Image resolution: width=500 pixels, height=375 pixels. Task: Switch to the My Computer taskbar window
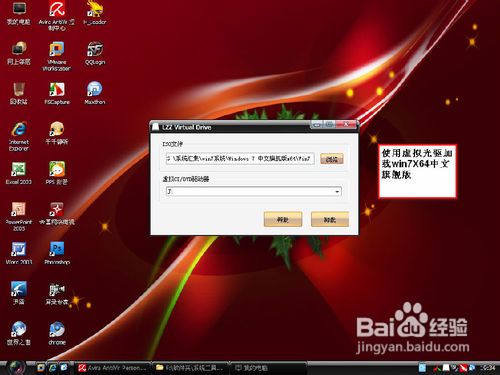tap(268, 368)
